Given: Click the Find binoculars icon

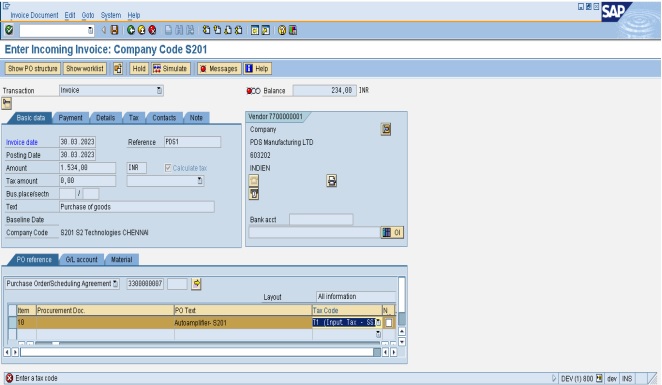Looking at the screenshot, I should [179, 30].
